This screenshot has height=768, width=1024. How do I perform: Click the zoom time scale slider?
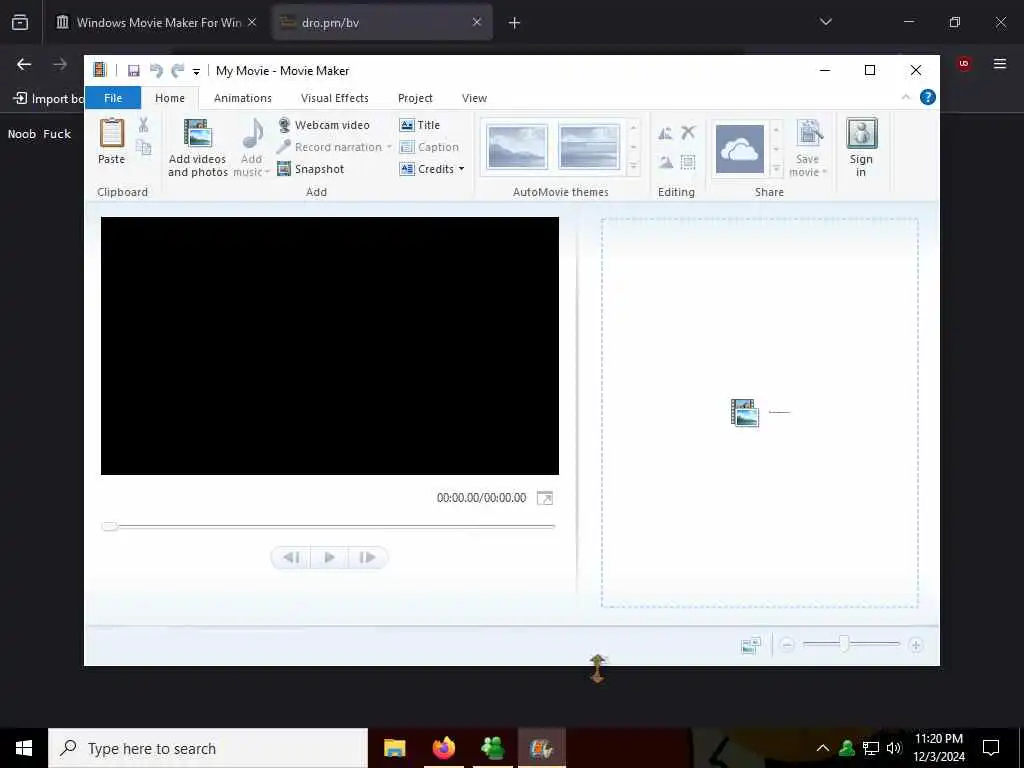(x=844, y=644)
